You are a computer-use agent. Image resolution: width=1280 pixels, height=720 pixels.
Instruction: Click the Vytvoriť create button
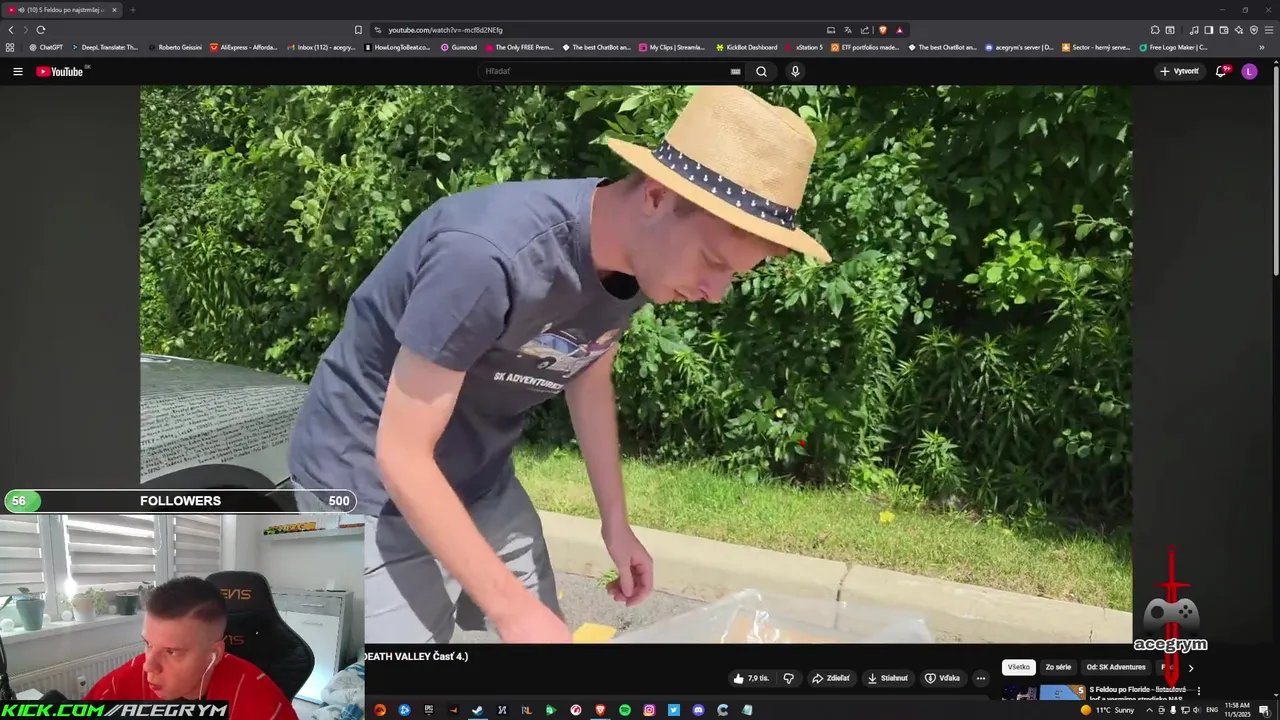[x=1179, y=71]
